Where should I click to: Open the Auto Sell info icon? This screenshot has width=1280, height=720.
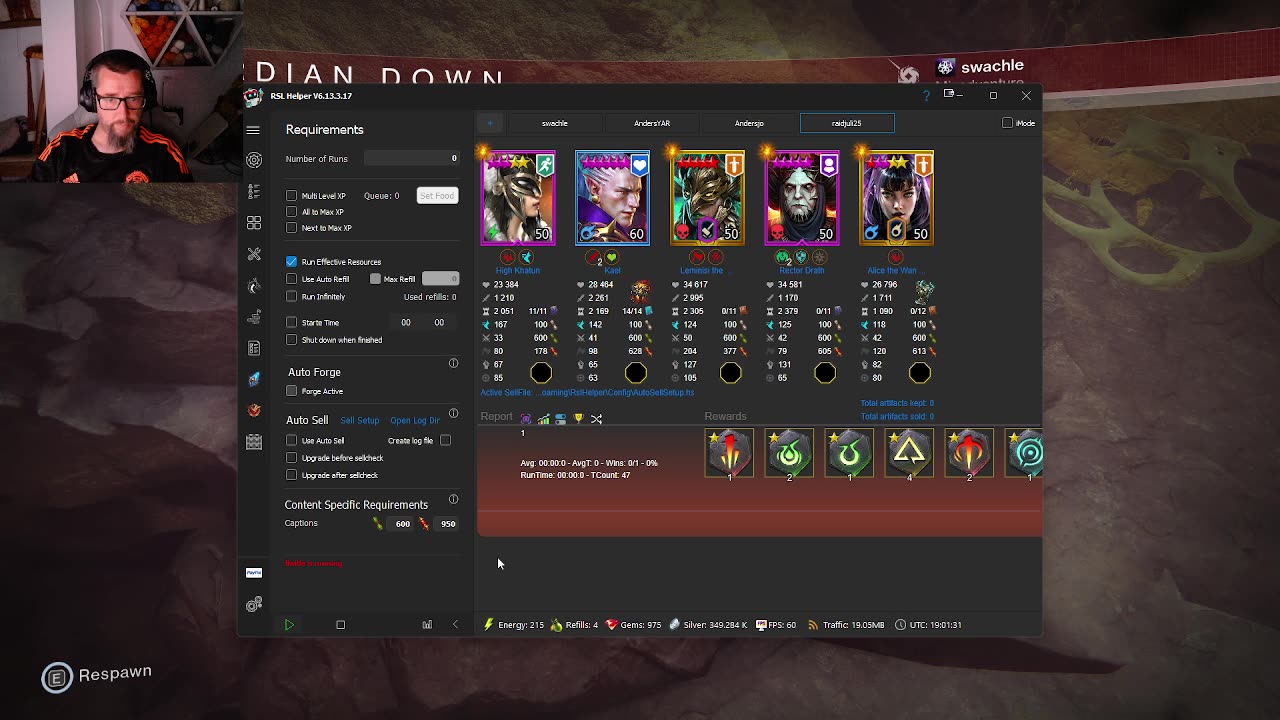453,413
